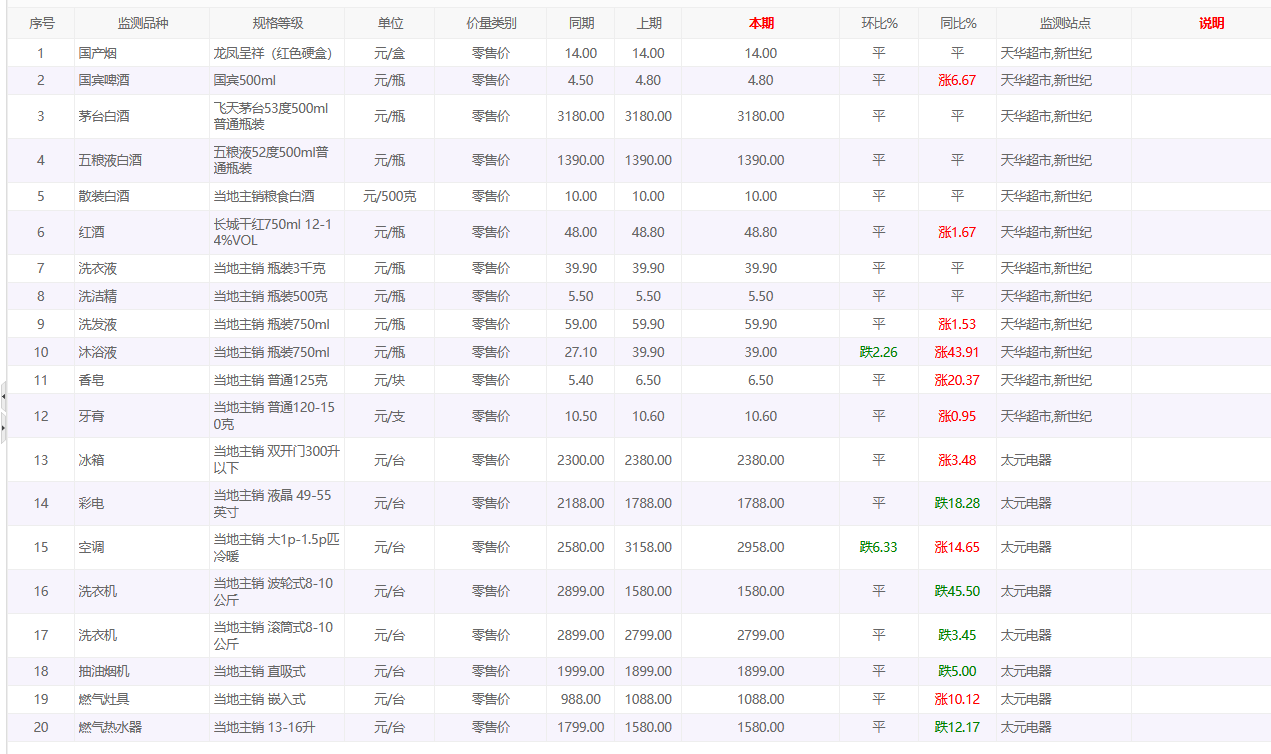
Task: Click the right-pointing expand arrow on the splitter
Action: [x=3, y=427]
